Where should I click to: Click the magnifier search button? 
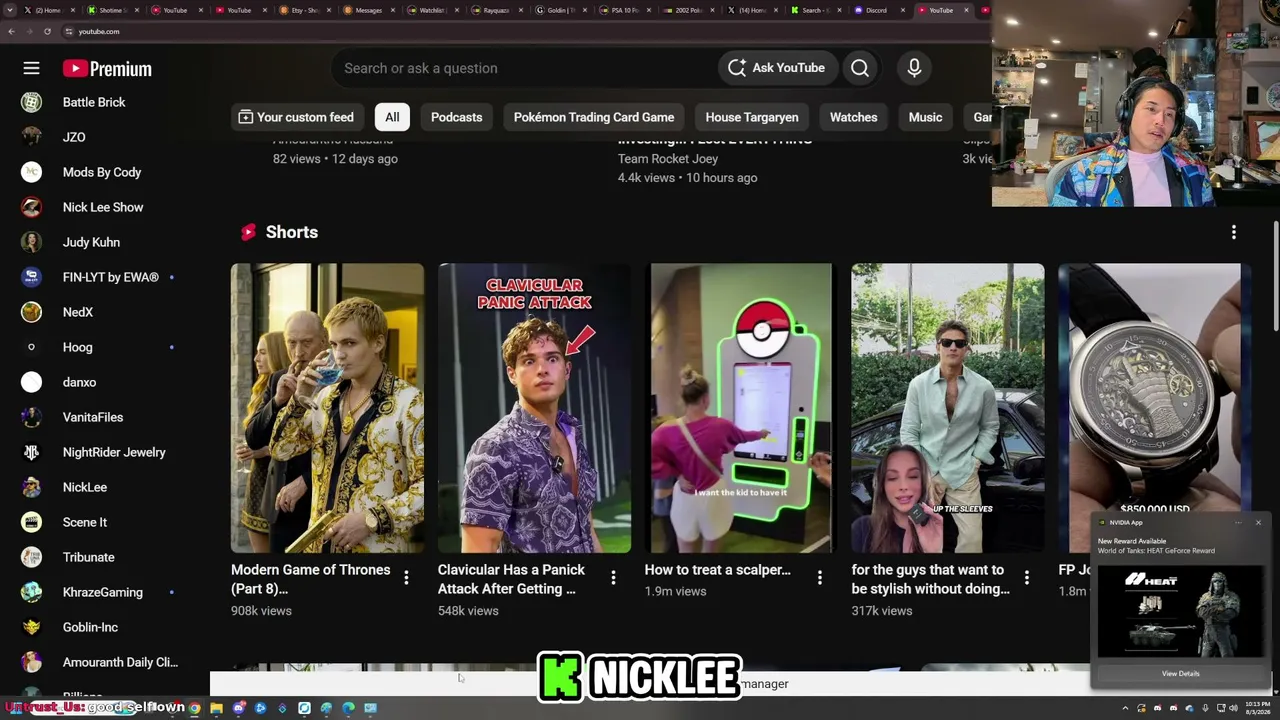click(860, 68)
